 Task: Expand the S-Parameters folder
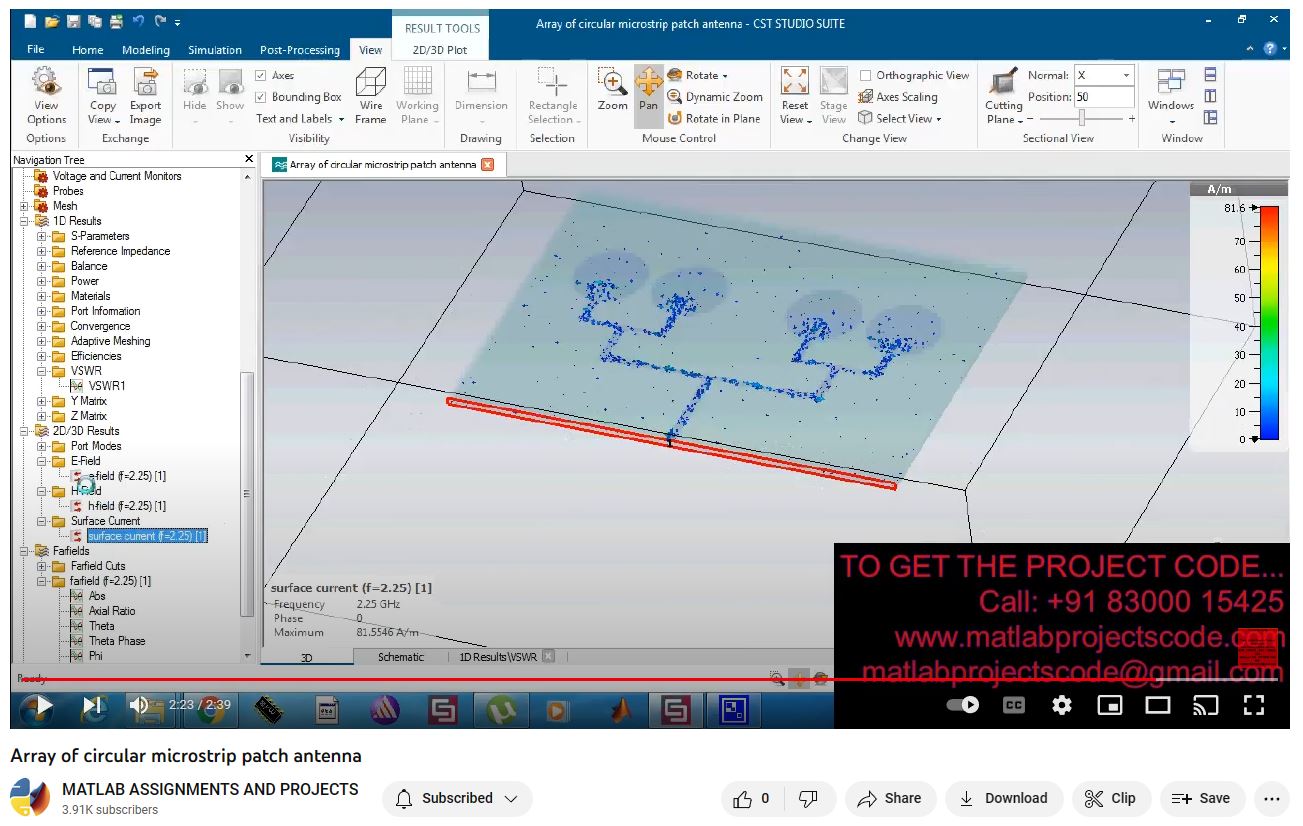click(42, 236)
